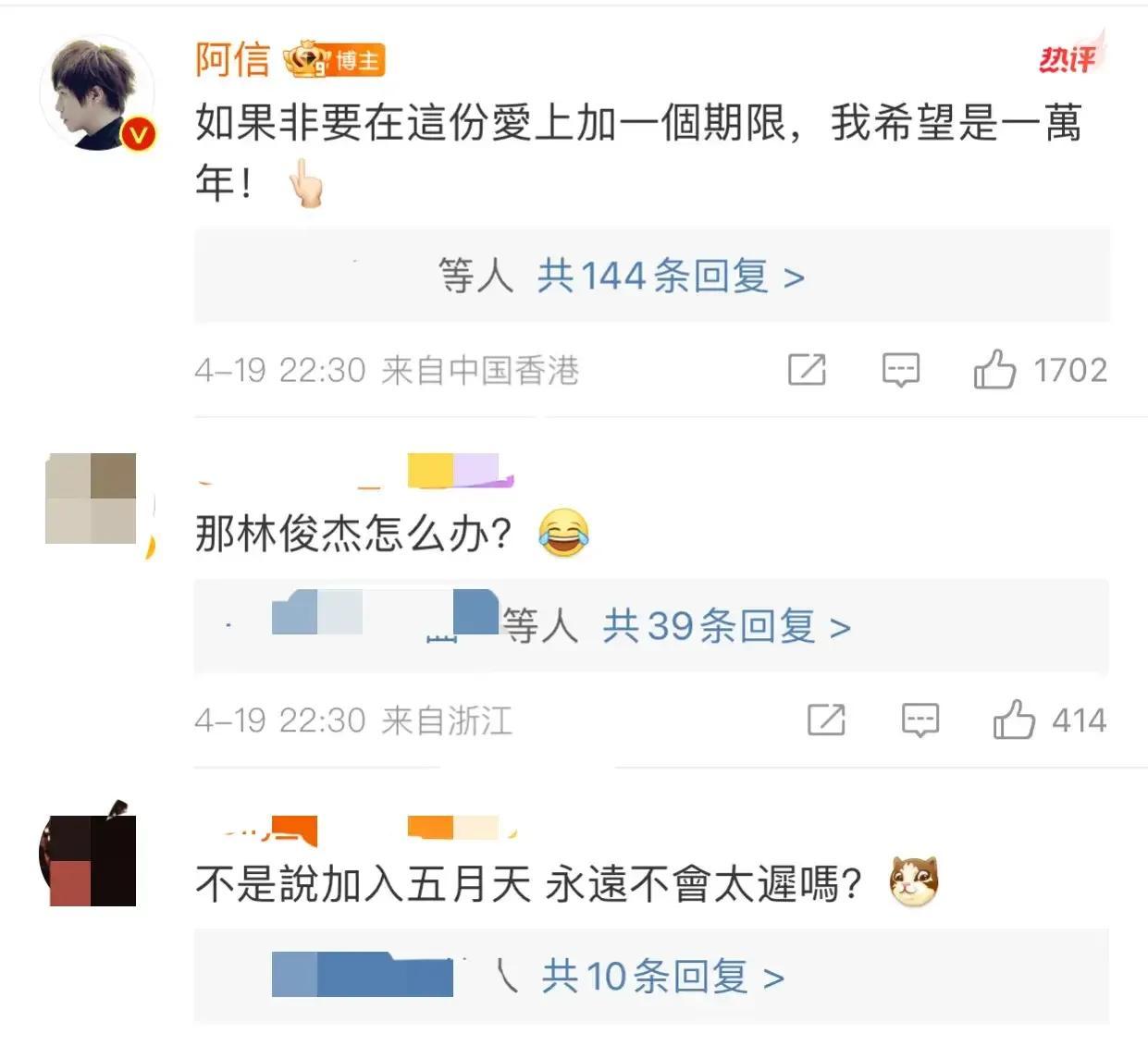Like 阿信's comment with 1702 likes
This screenshot has height=1046, width=1148.
(x=994, y=370)
